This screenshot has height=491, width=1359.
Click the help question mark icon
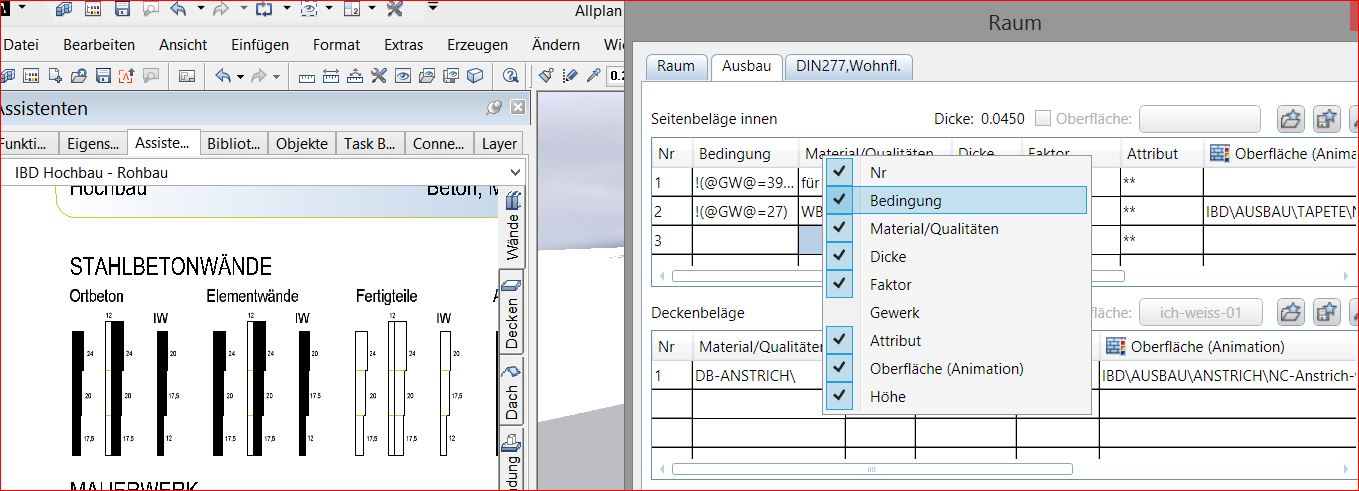click(511, 76)
